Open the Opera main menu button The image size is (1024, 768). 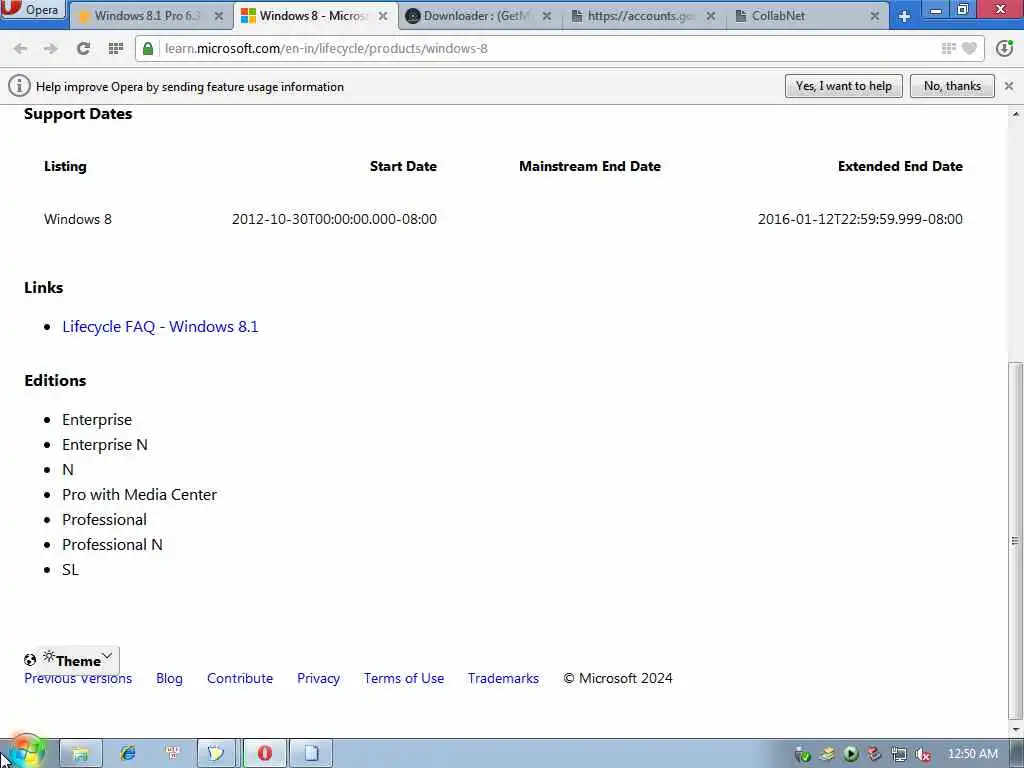33,9
